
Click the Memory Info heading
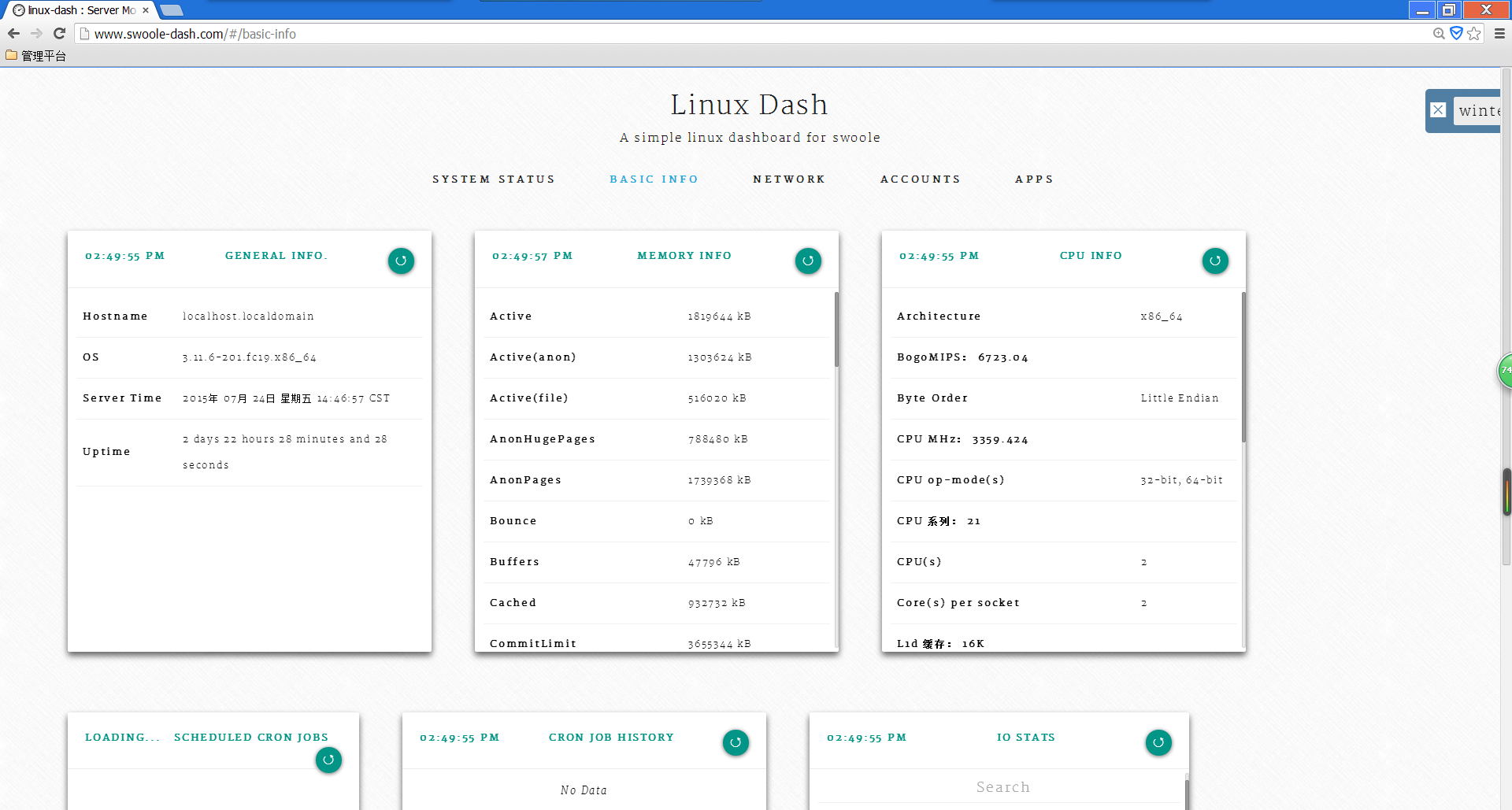684,256
